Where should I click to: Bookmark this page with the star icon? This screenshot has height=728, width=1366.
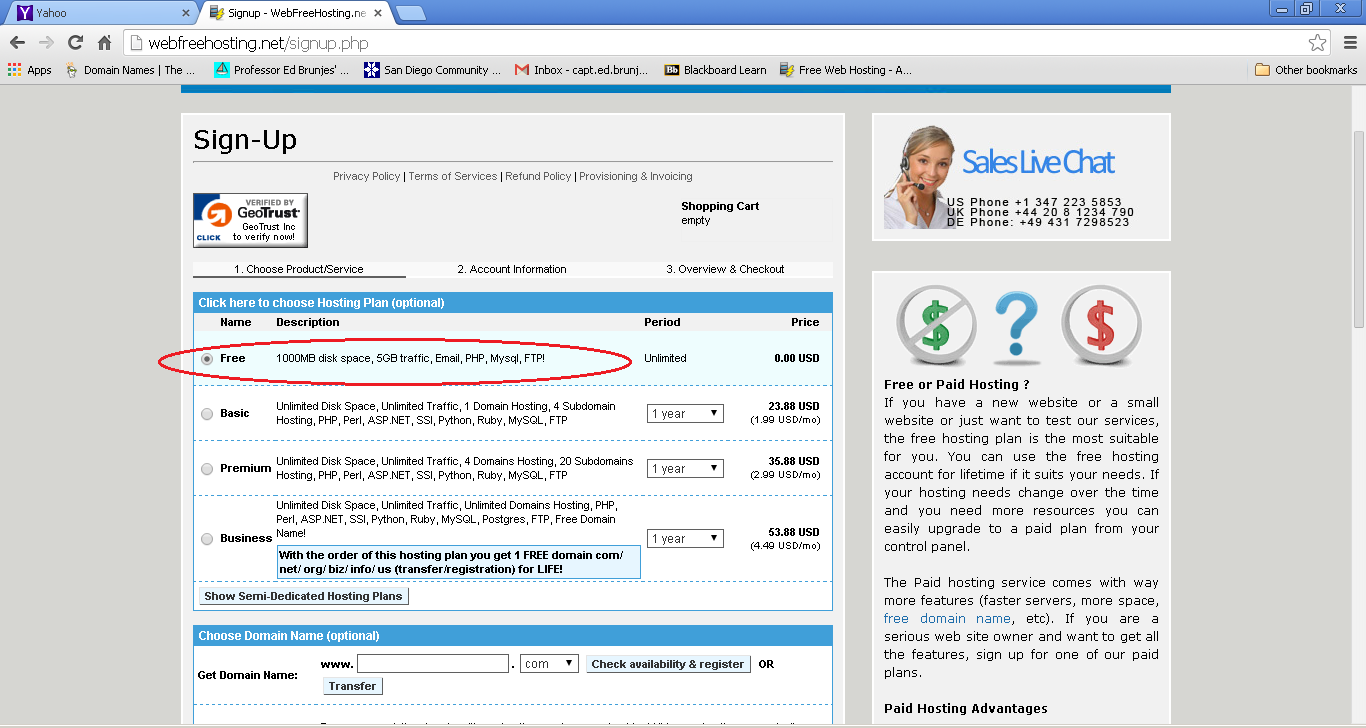click(1317, 43)
